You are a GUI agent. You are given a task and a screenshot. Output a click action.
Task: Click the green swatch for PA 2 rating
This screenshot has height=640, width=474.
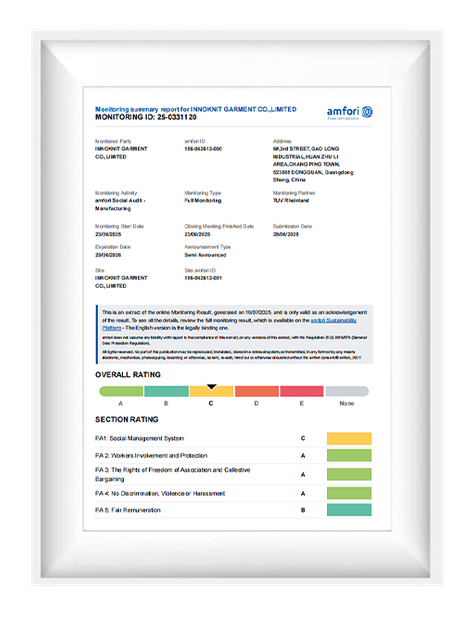pyautogui.click(x=349, y=456)
